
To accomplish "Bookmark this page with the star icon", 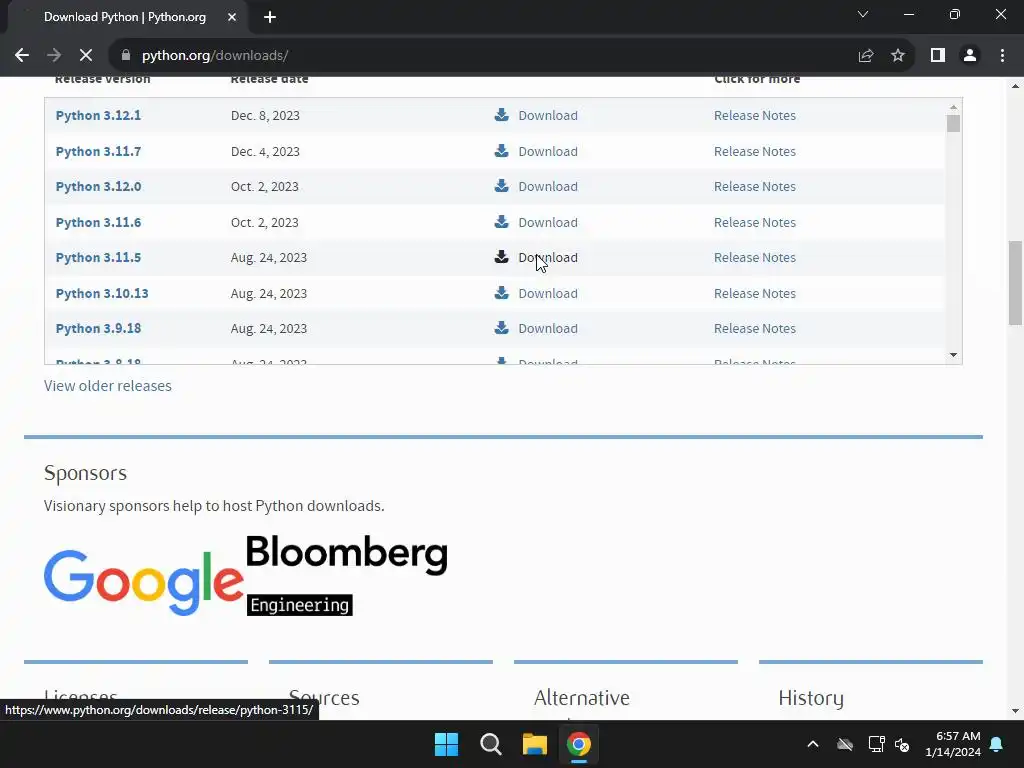I will [898, 56].
